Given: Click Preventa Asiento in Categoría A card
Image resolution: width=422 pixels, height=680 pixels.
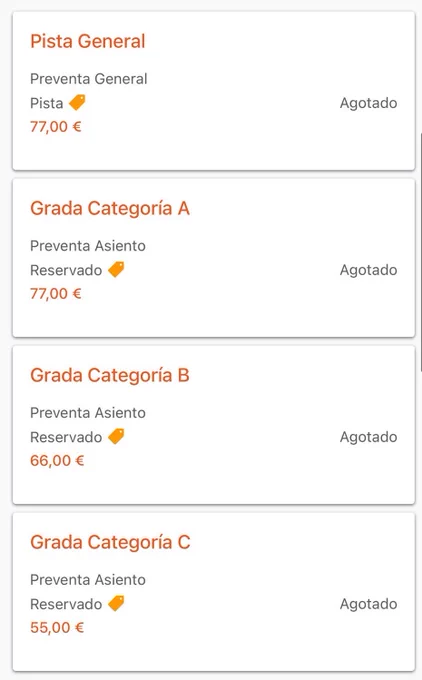Looking at the screenshot, I should click(88, 246).
